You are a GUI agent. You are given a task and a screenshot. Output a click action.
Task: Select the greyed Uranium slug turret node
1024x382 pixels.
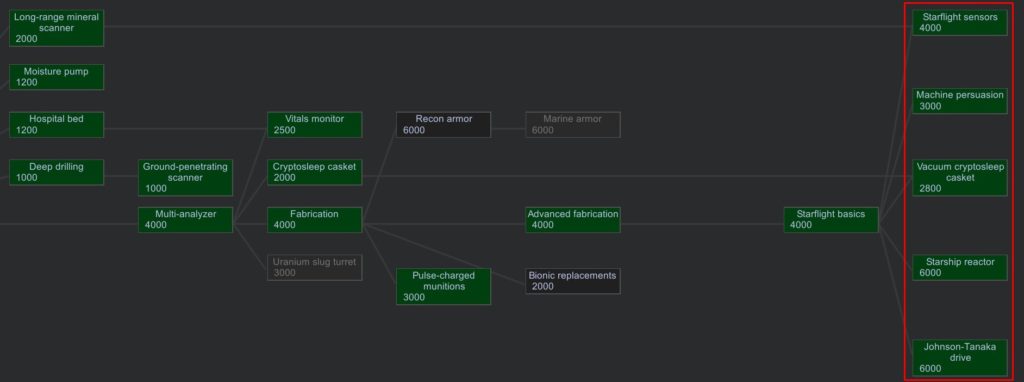[x=314, y=267]
